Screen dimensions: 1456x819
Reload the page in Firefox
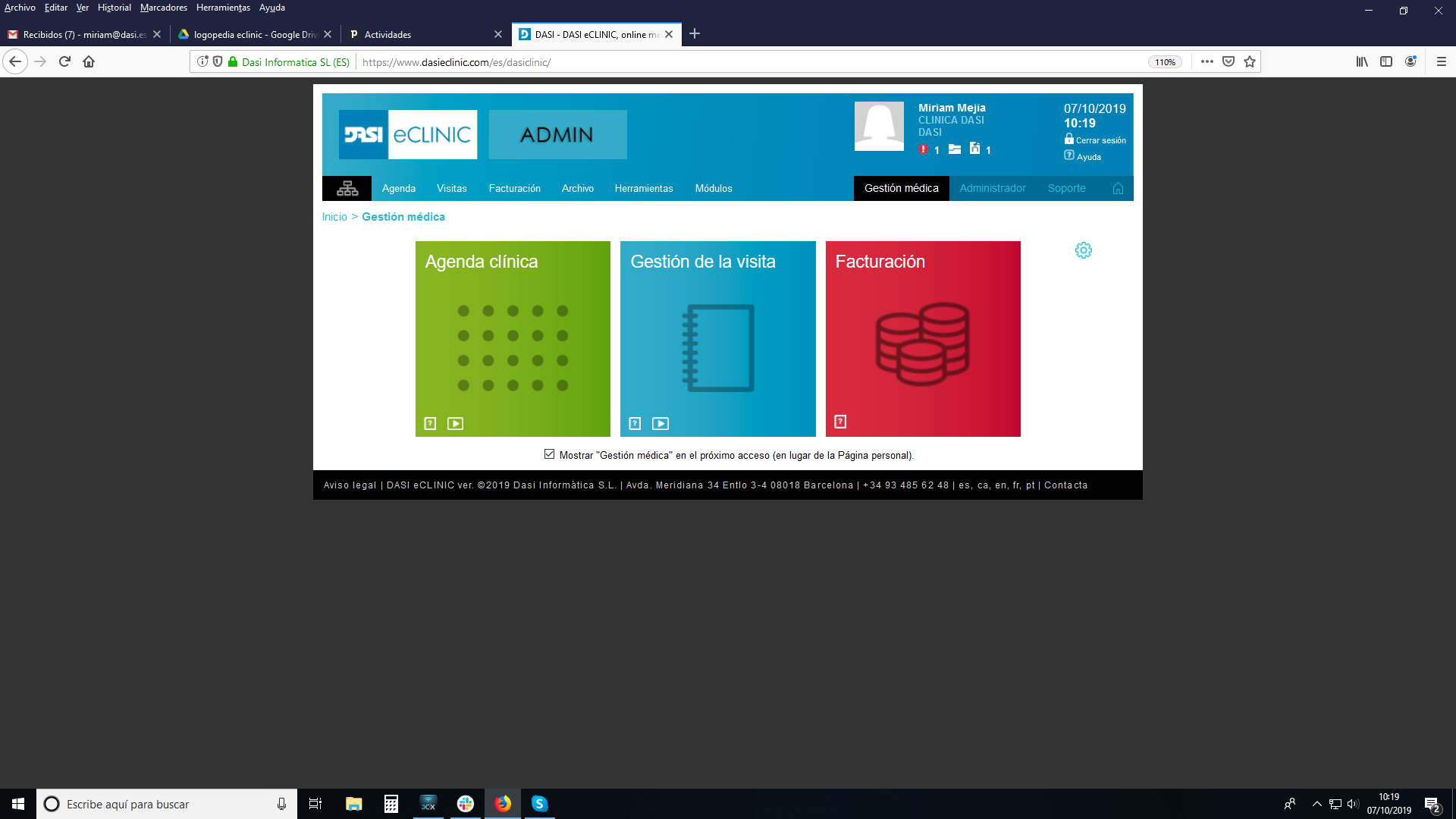point(64,61)
